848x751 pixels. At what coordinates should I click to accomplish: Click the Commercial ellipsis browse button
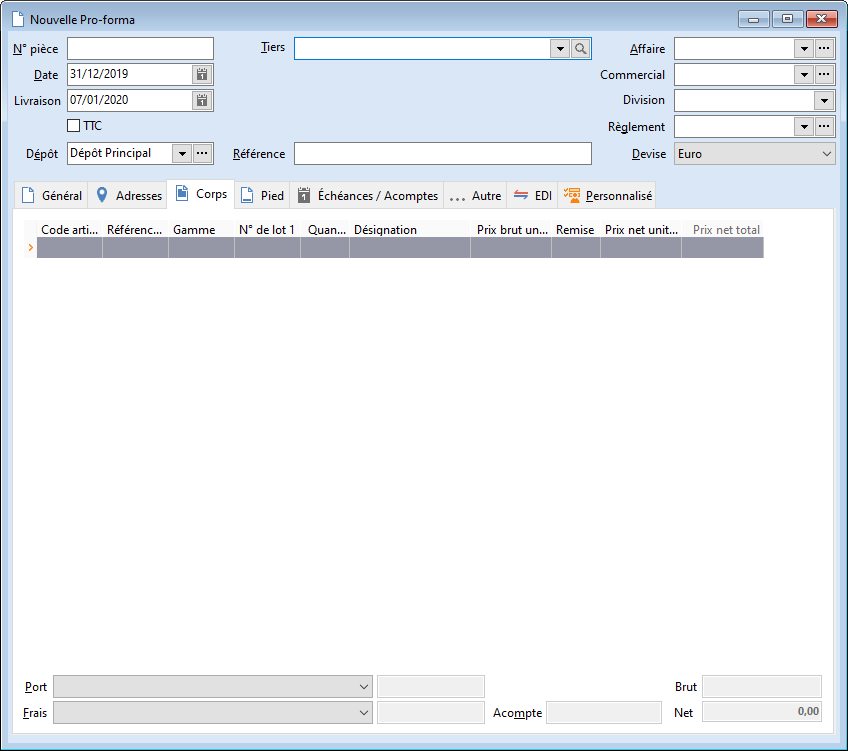coord(824,74)
